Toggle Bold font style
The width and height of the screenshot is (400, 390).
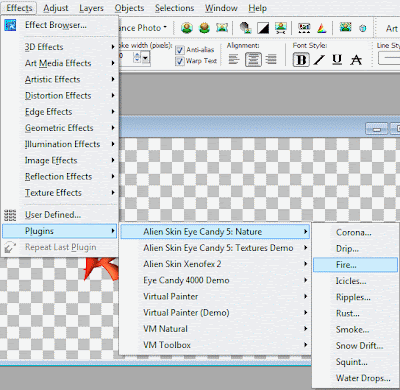tap(301, 60)
